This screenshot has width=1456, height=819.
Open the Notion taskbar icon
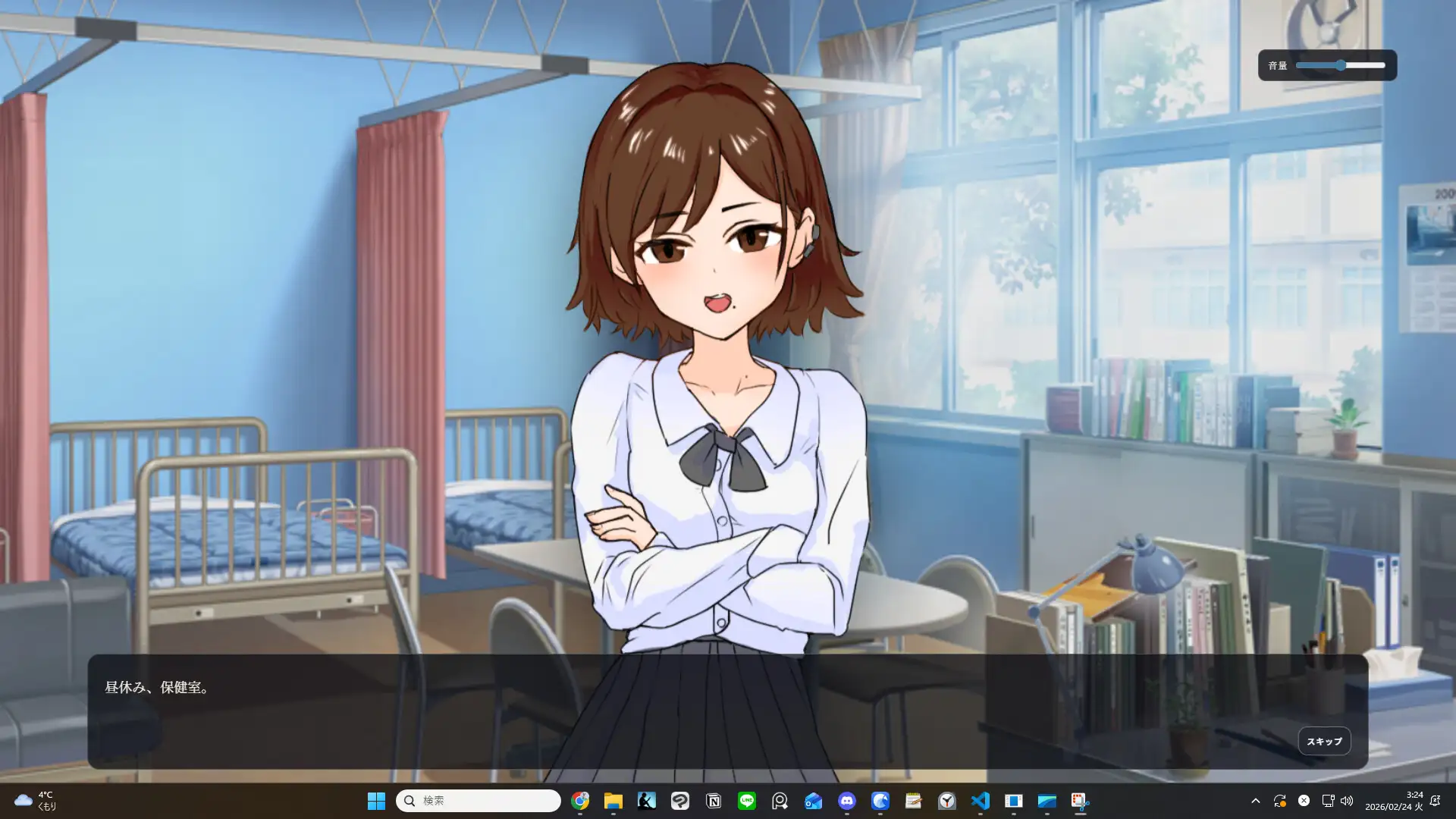714,801
